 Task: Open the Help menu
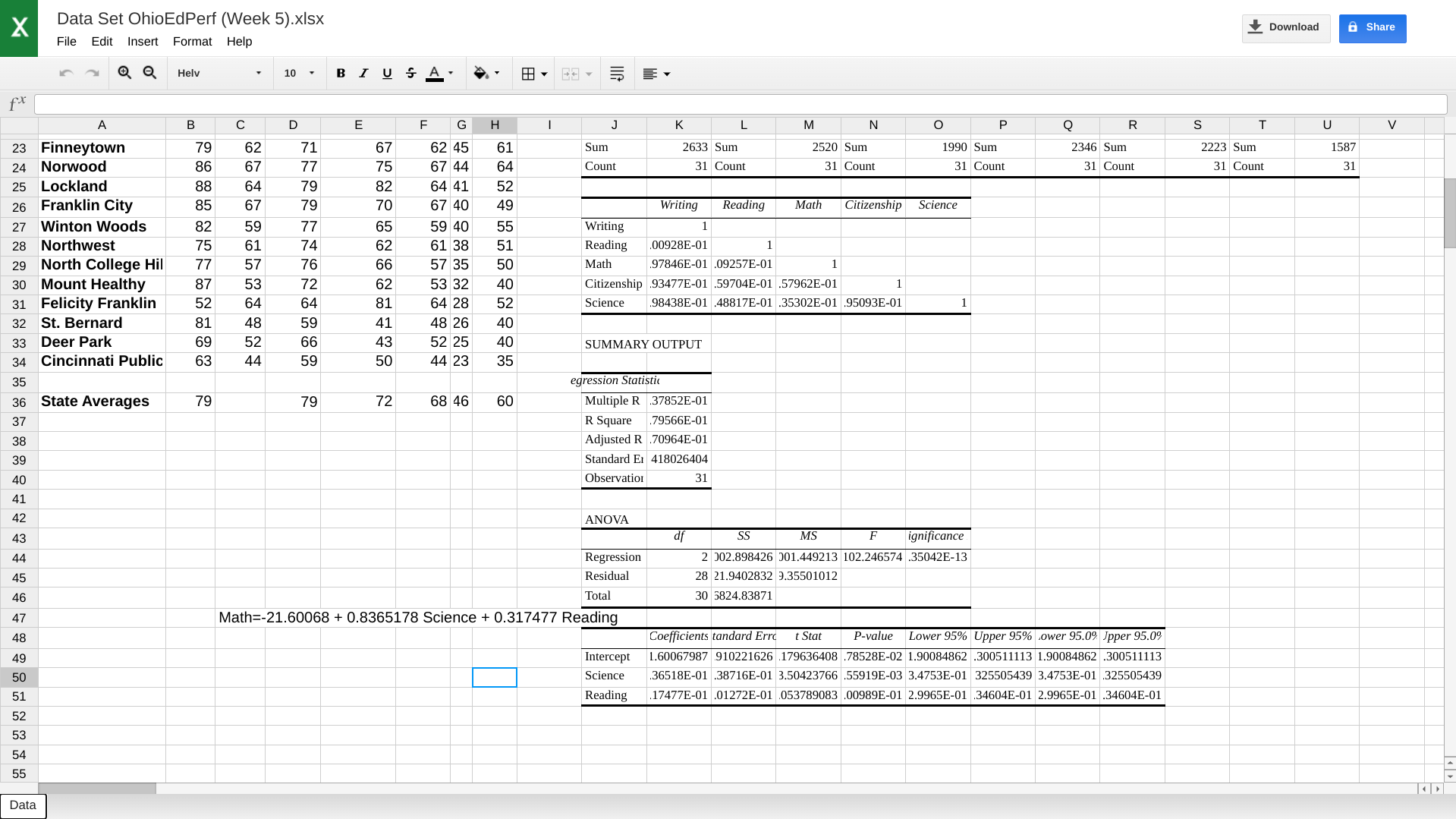click(239, 42)
